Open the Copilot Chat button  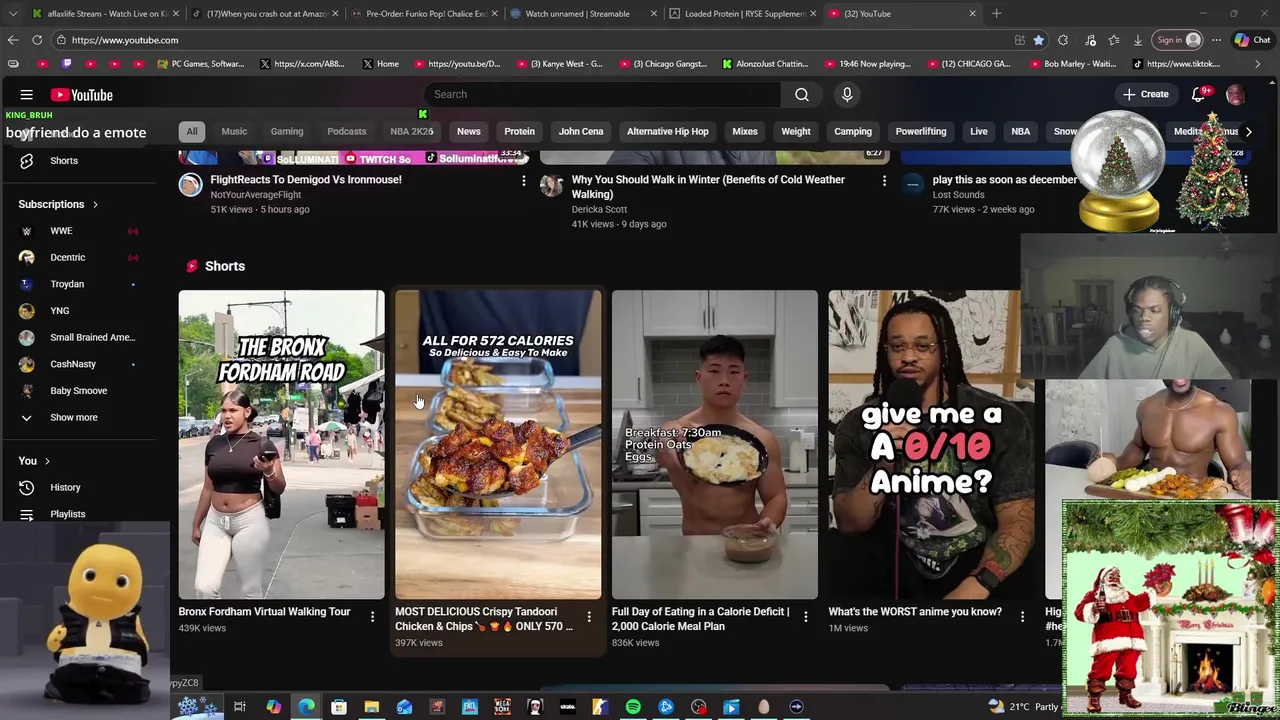[1252, 40]
